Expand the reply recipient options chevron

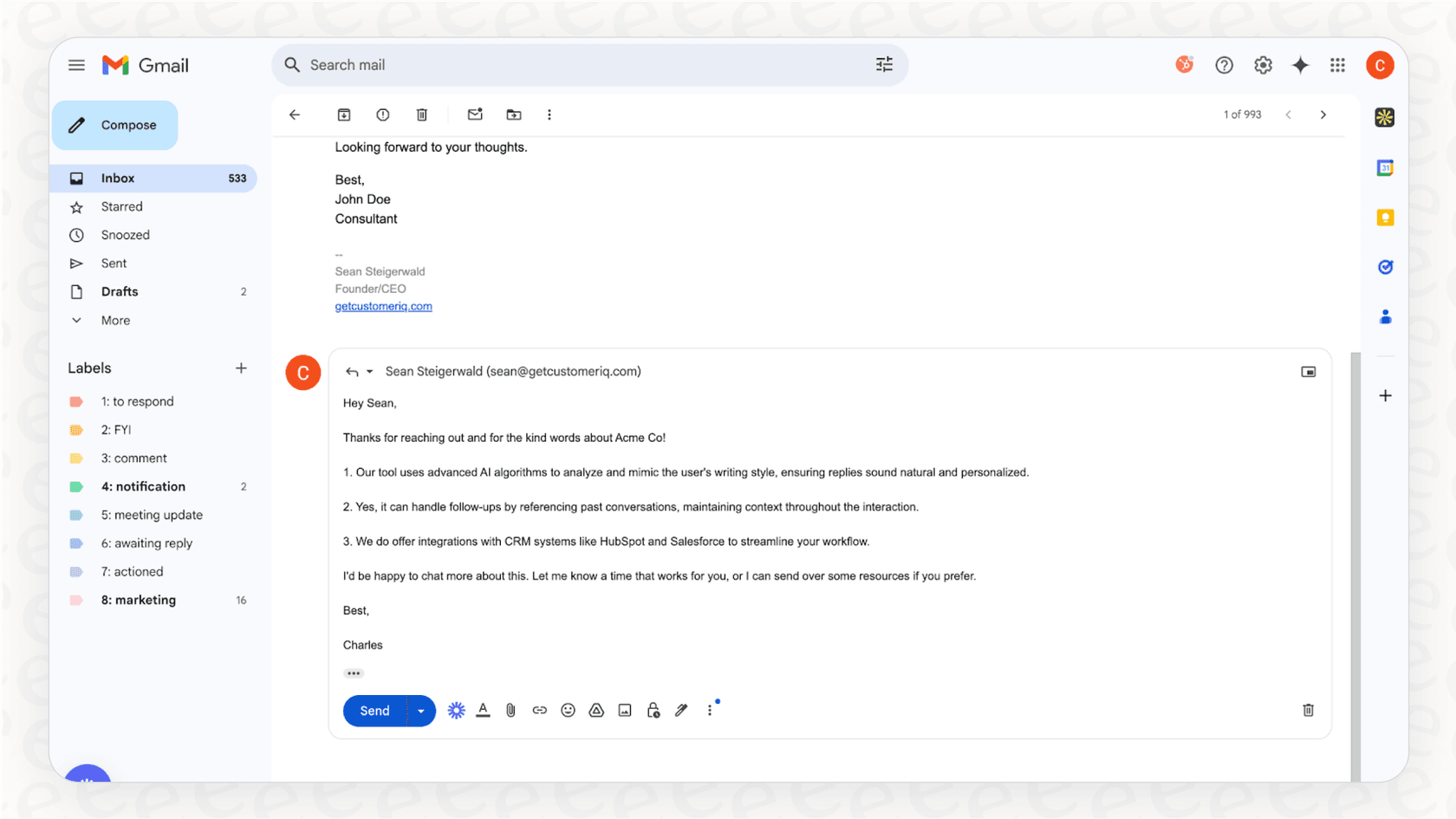coord(369,371)
